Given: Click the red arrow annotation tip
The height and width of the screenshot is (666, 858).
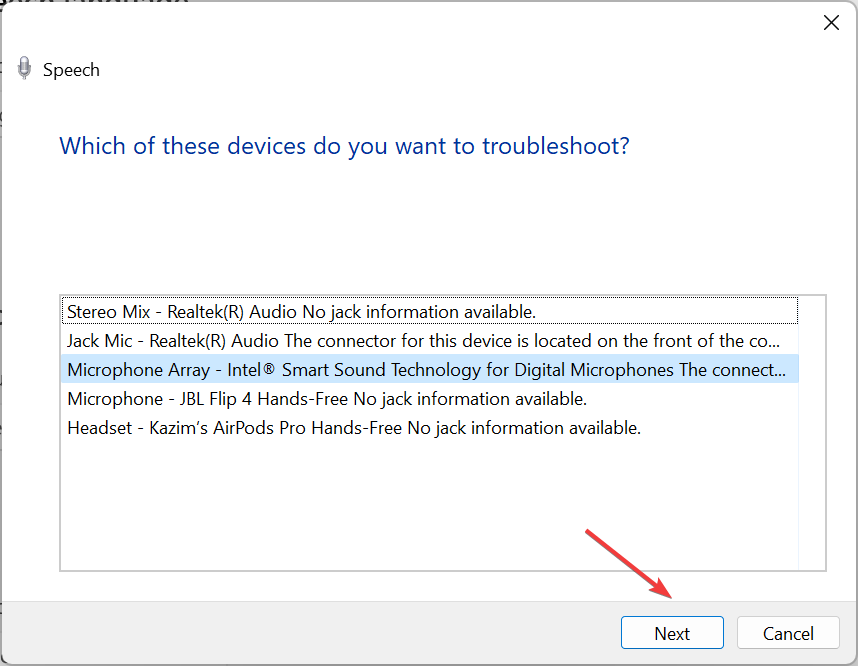Looking at the screenshot, I should (669, 596).
